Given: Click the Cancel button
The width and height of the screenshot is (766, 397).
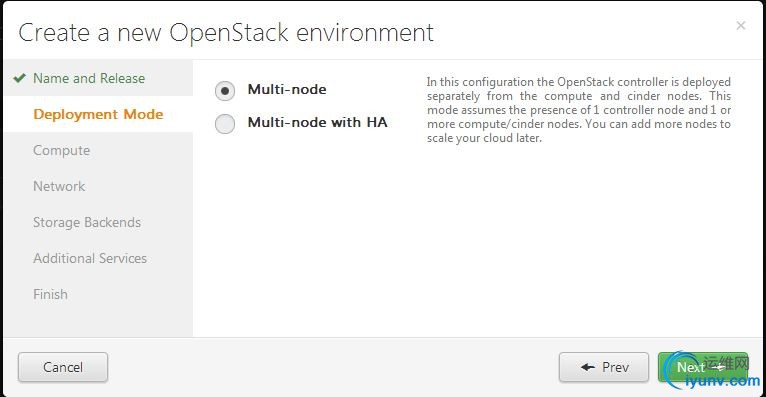Looking at the screenshot, I should pos(63,367).
